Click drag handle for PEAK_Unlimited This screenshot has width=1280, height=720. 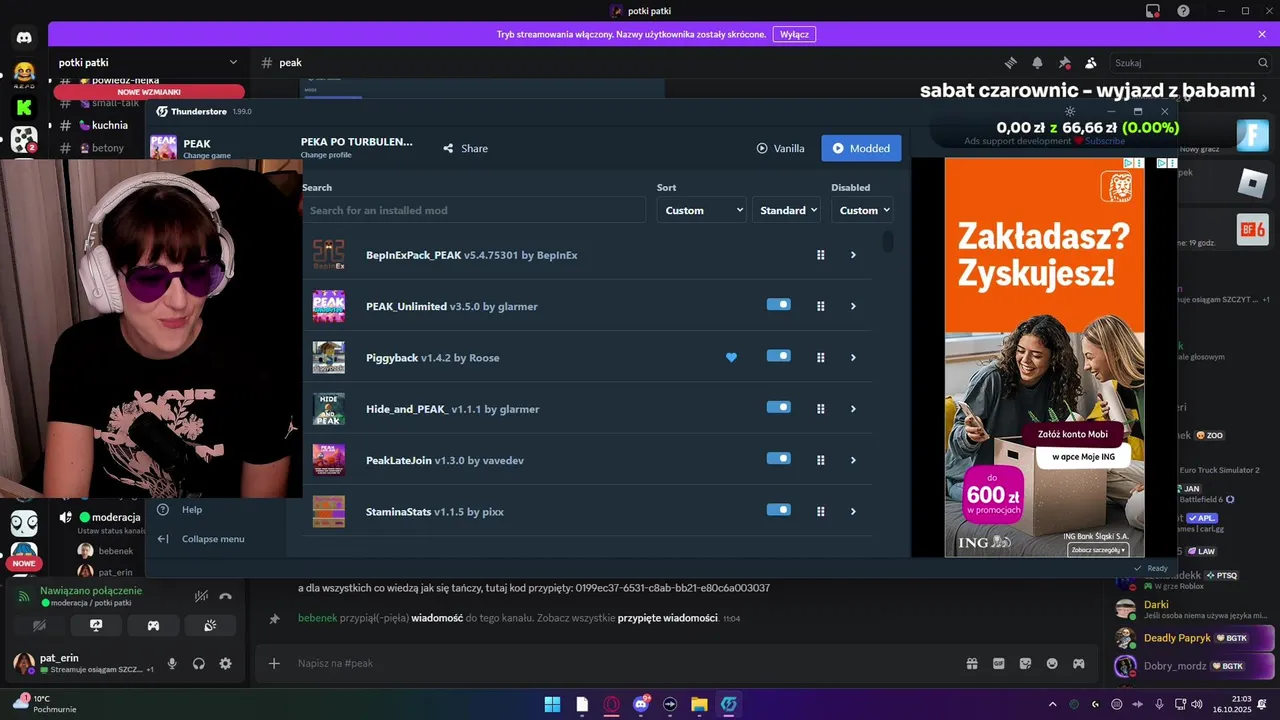821,306
